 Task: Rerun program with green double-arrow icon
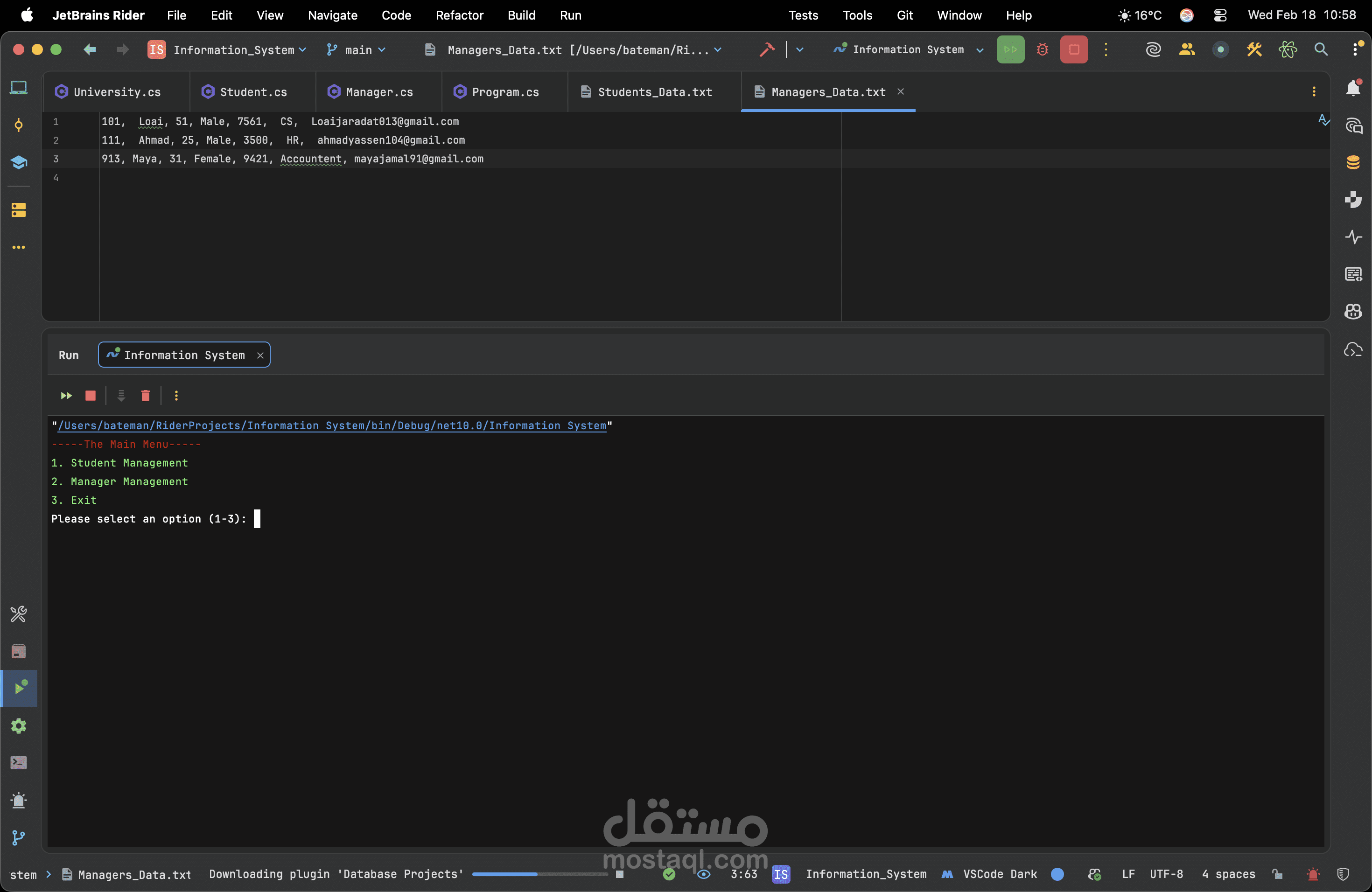tap(66, 395)
